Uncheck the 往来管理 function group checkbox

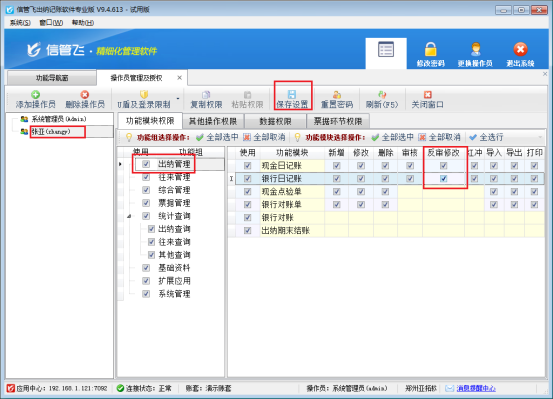coord(146,177)
